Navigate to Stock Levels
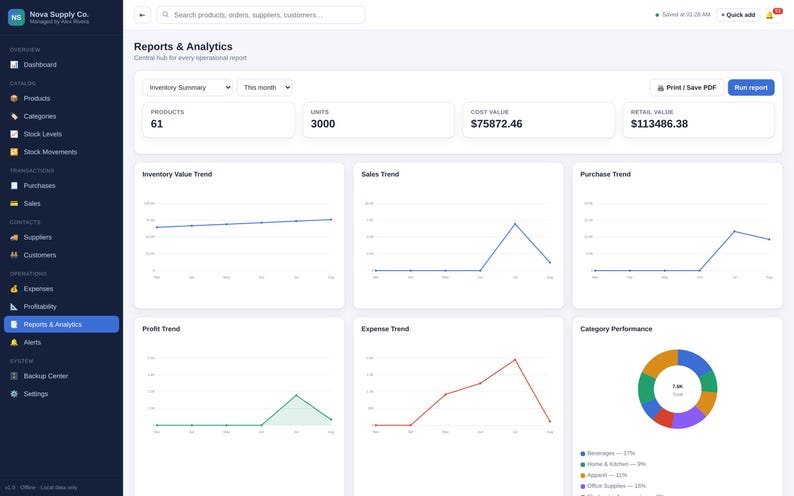The height and width of the screenshot is (496, 794). [61, 134]
